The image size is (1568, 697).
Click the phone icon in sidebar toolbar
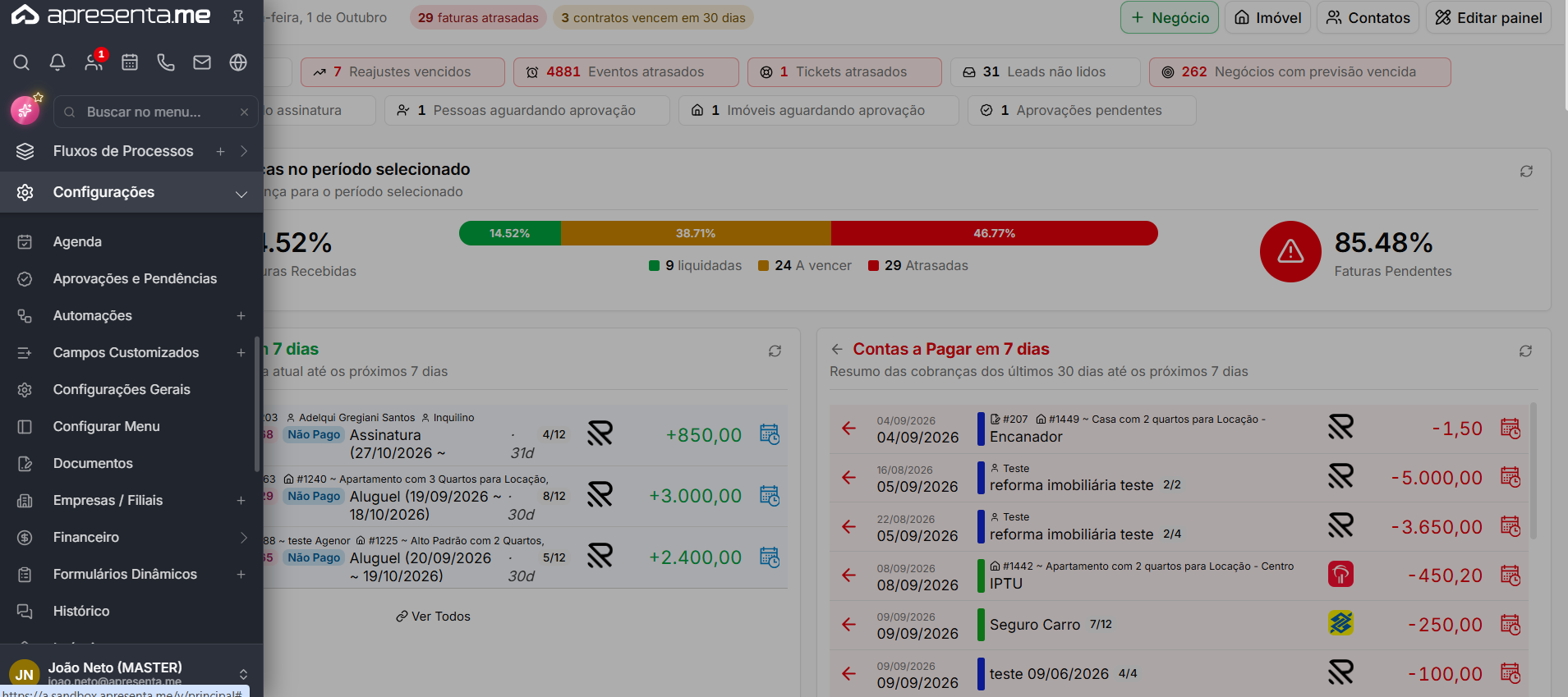pyautogui.click(x=166, y=62)
